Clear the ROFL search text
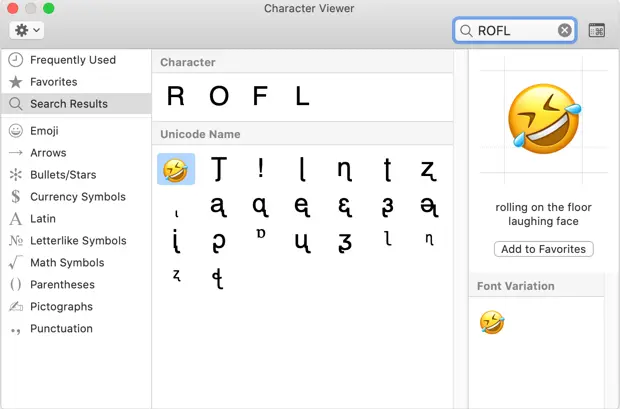The height and width of the screenshot is (409, 620). click(564, 31)
